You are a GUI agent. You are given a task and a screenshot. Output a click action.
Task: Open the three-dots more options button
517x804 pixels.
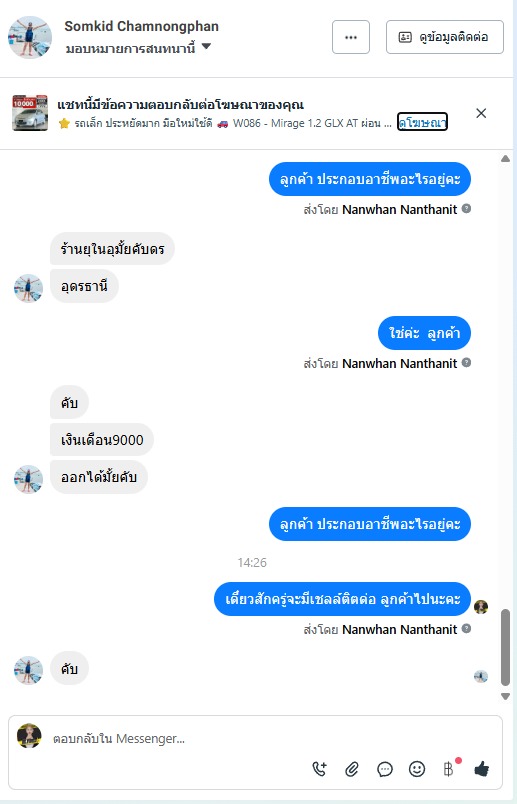pos(351,37)
